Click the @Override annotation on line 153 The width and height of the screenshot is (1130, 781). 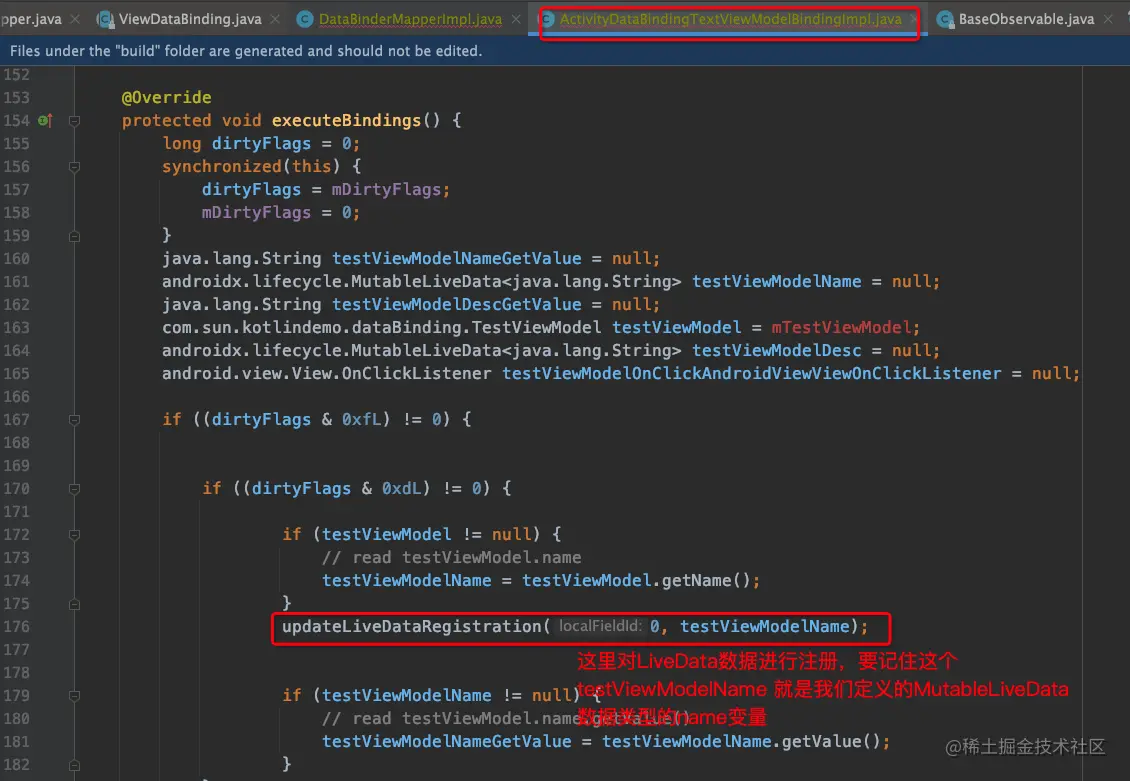(166, 97)
